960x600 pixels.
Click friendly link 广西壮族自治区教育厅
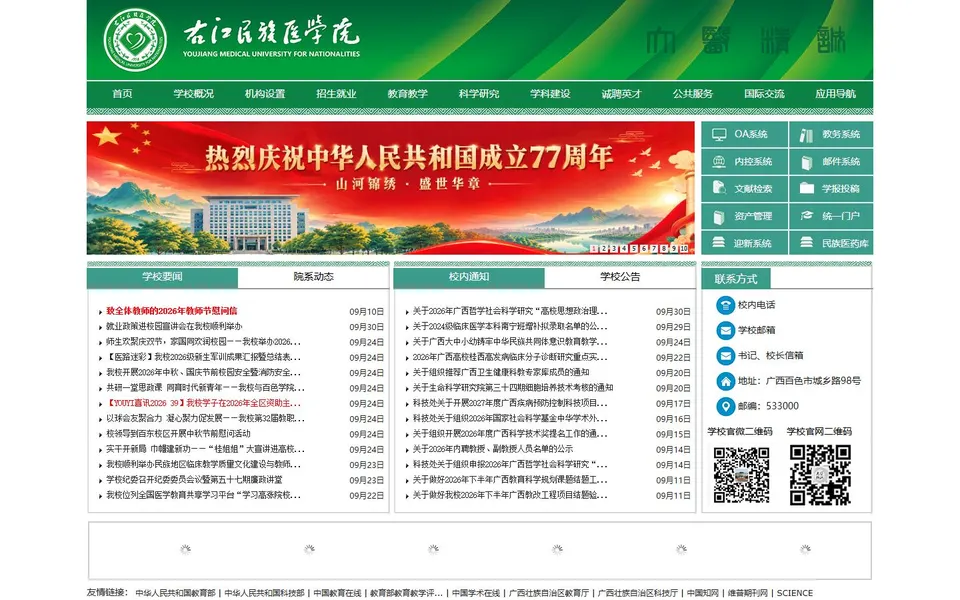pos(549,593)
